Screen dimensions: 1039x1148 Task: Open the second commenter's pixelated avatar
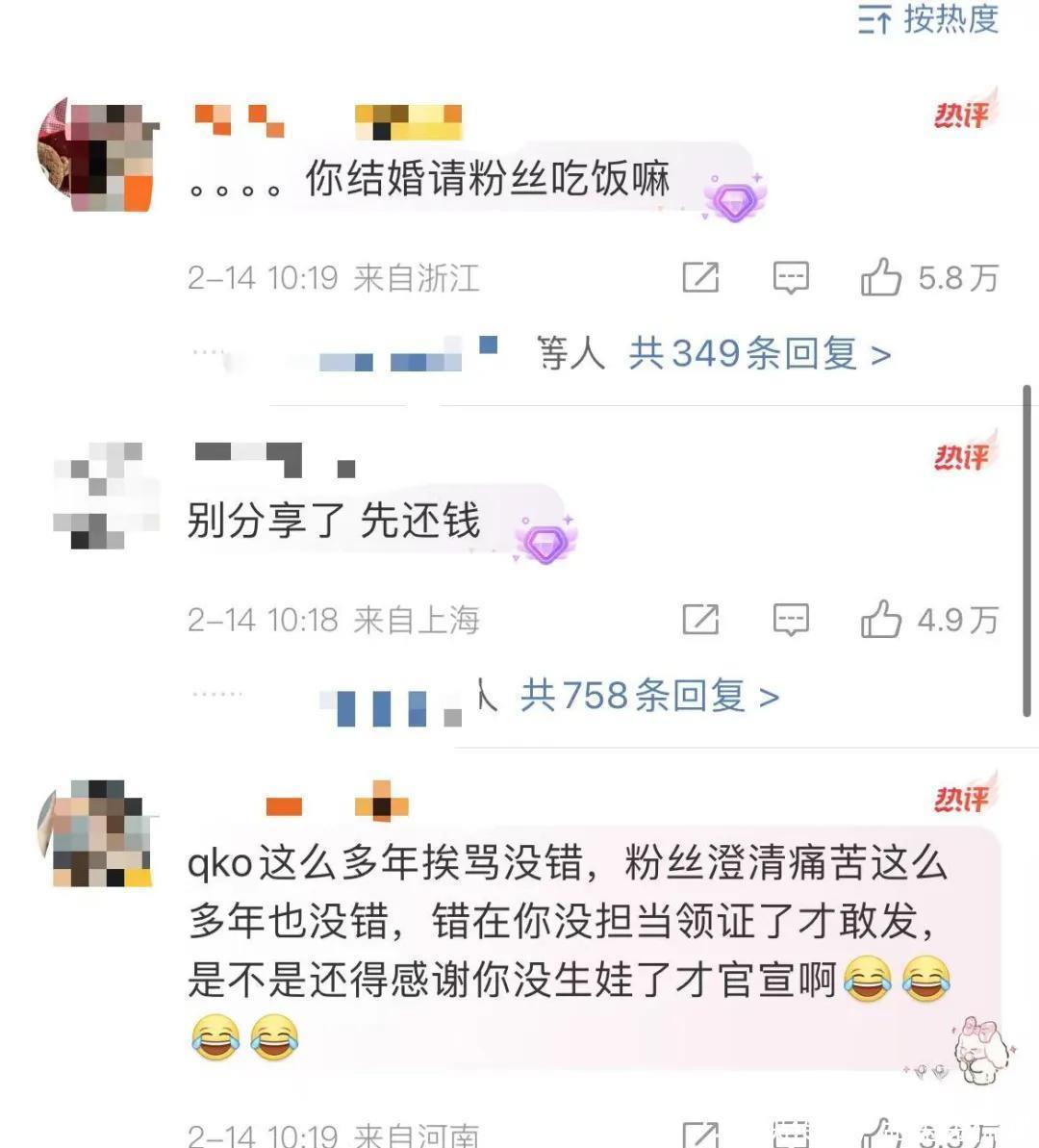coord(107,496)
